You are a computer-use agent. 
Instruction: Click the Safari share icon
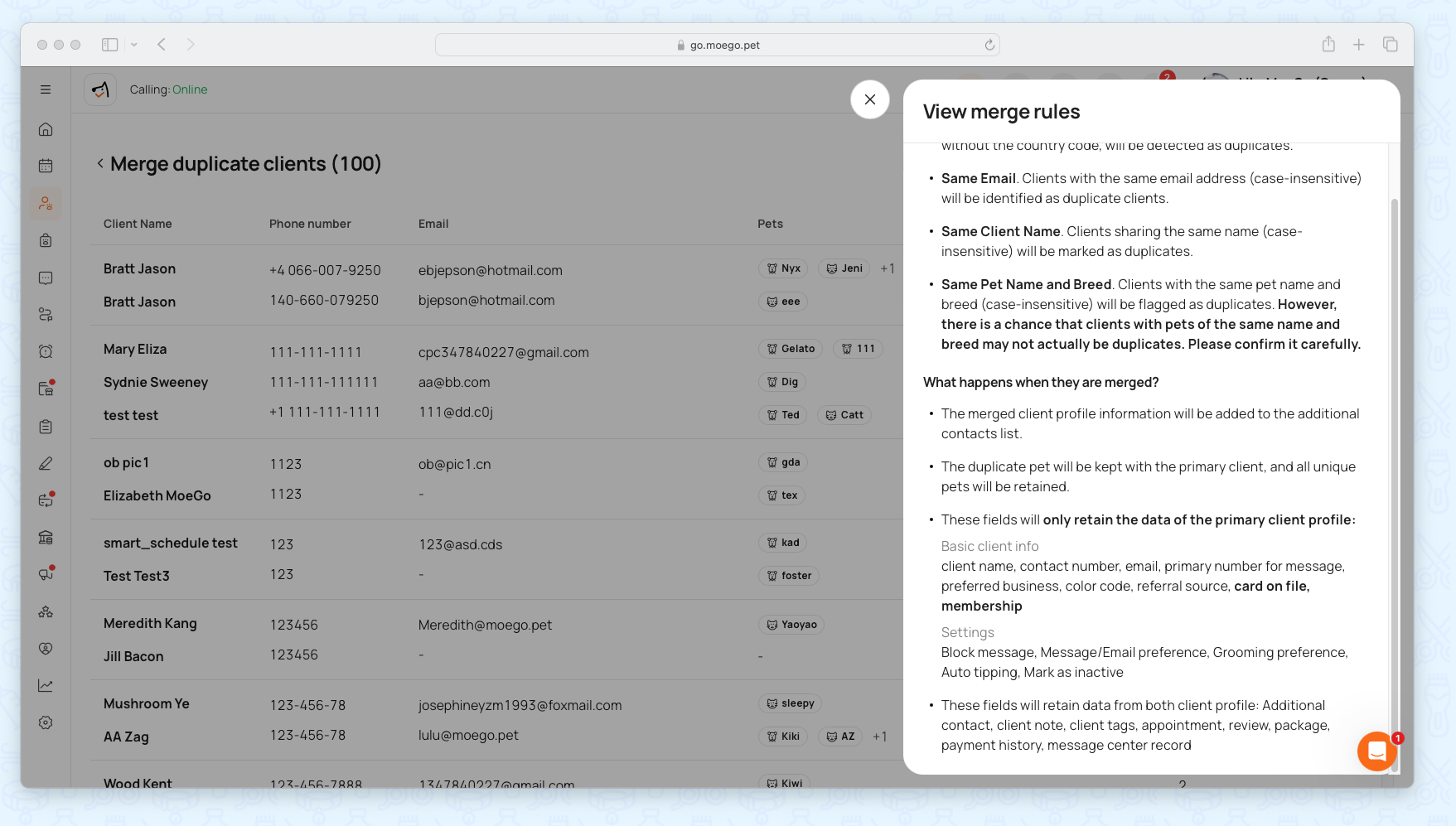(1328, 45)
